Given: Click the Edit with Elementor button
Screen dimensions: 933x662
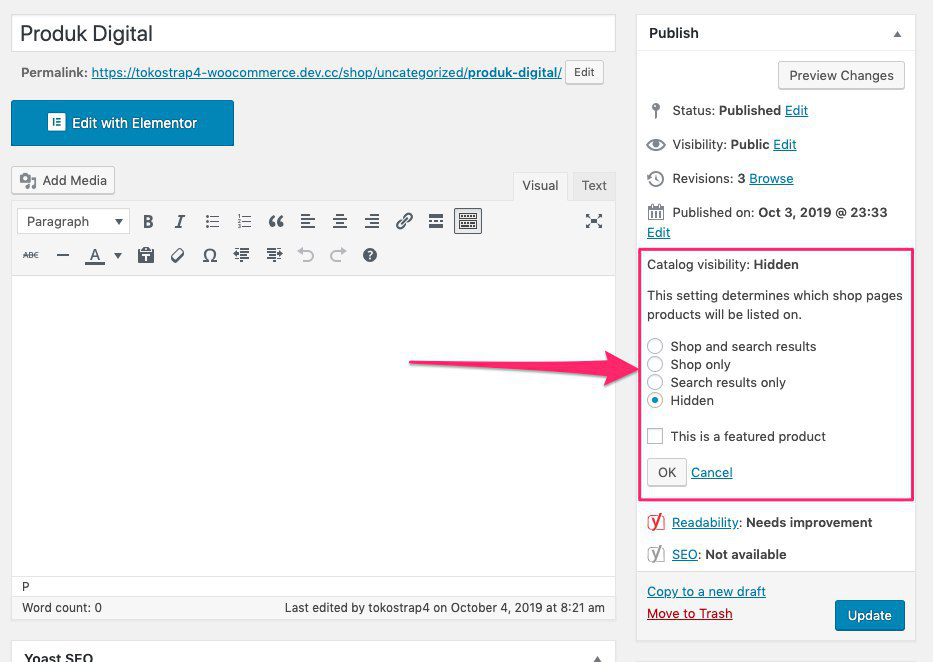Looking at the screenshot, I should (123, 123).
